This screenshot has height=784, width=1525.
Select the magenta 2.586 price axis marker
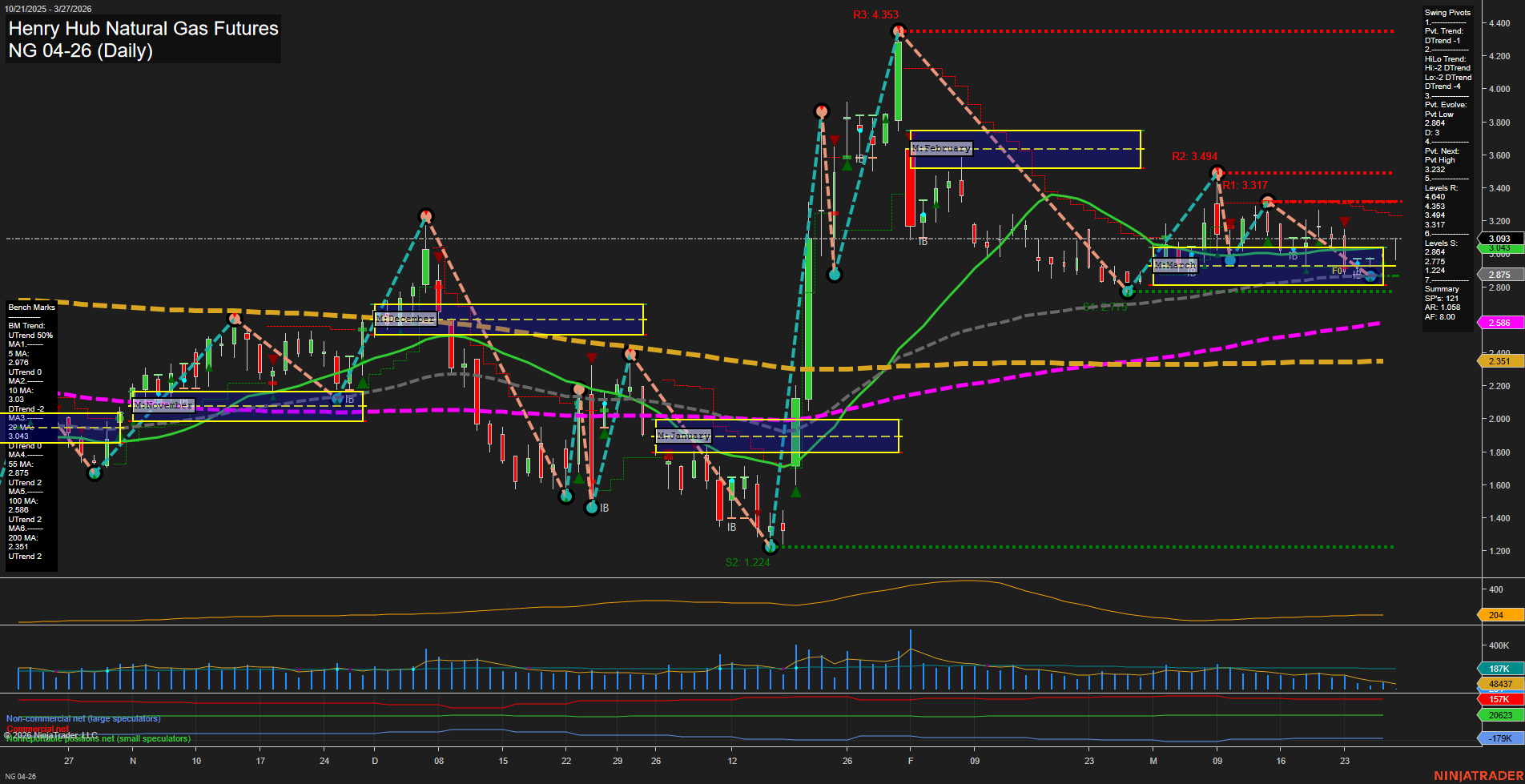(1499, 323)
